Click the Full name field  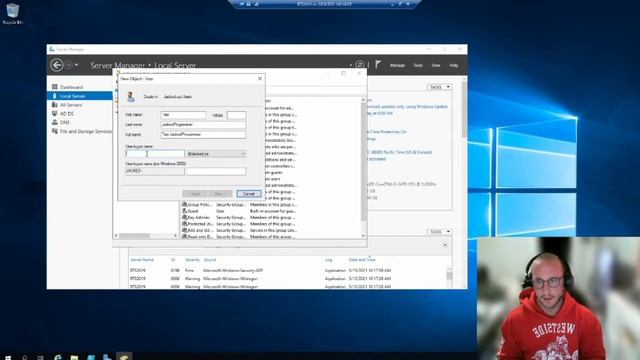[203, 134]
